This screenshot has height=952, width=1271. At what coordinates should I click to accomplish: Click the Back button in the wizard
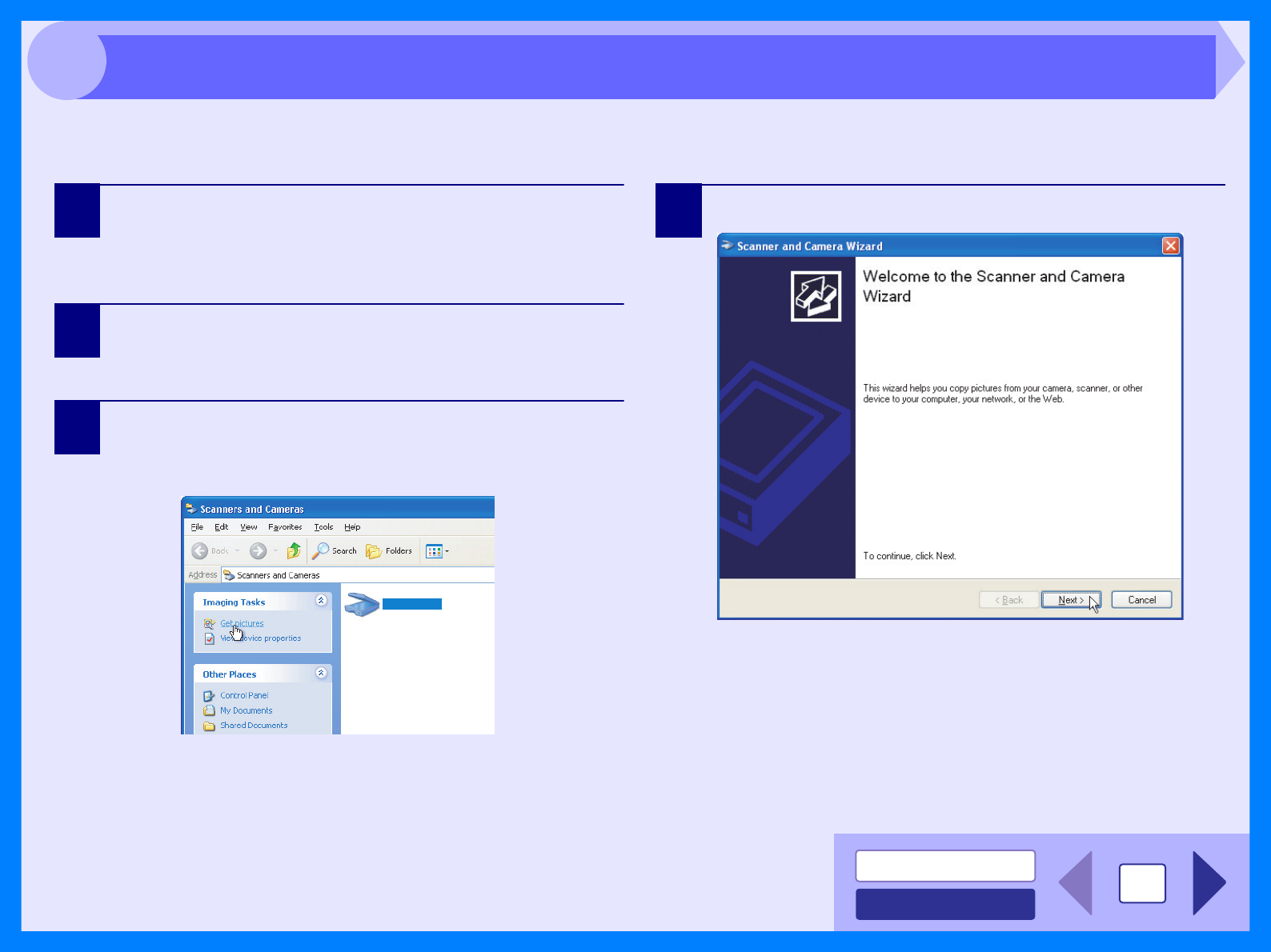click(1008, 600)
